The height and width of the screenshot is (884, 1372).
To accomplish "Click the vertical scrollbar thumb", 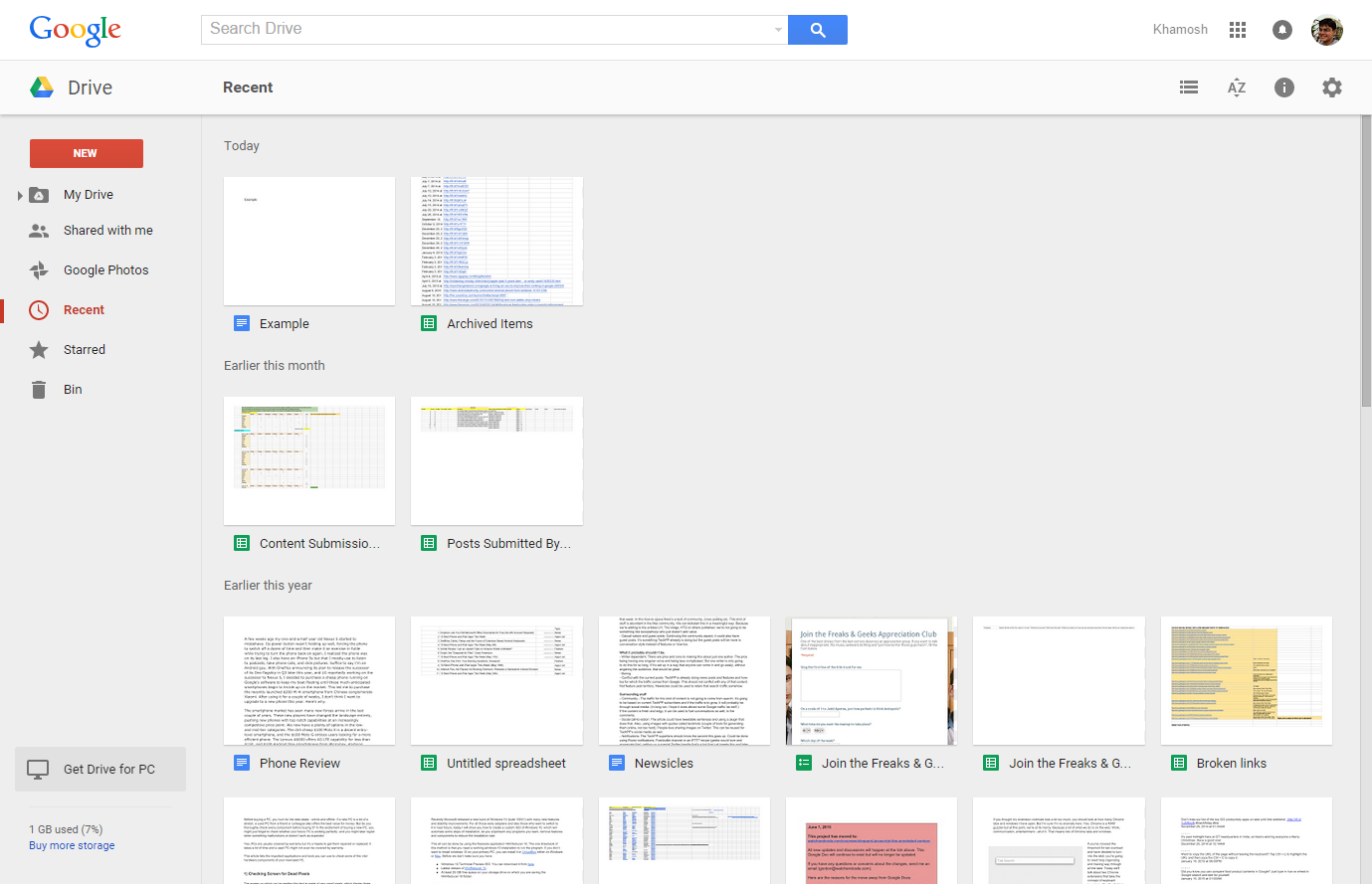I will (x=1366, y=261).
